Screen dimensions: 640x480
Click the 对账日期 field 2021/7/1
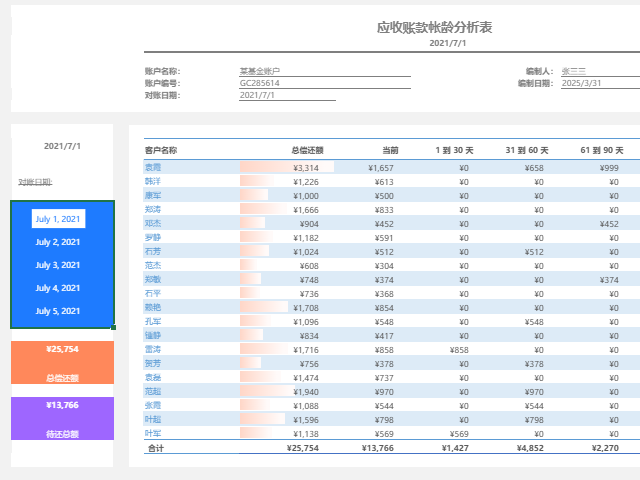(x=287, y=95)
